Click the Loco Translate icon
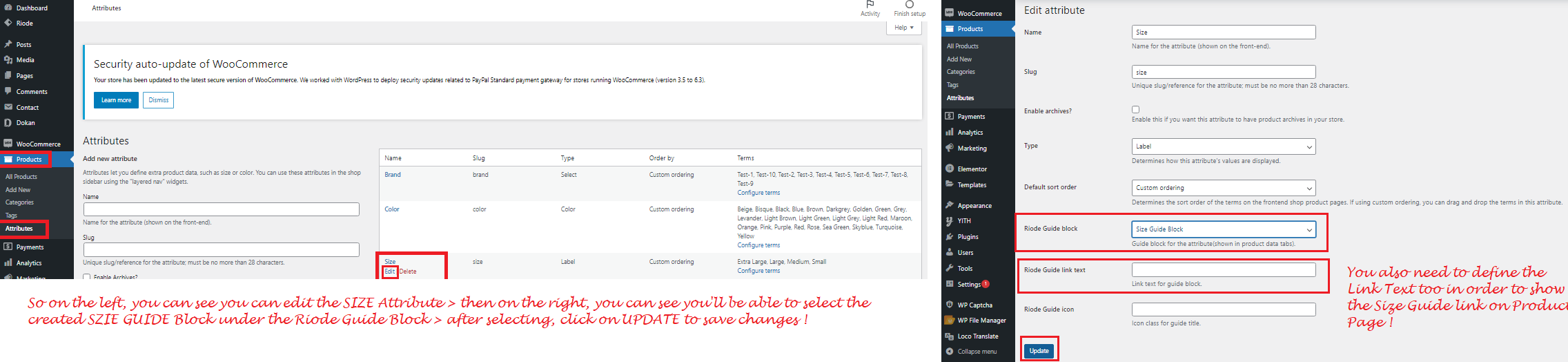 click(950, 336)
